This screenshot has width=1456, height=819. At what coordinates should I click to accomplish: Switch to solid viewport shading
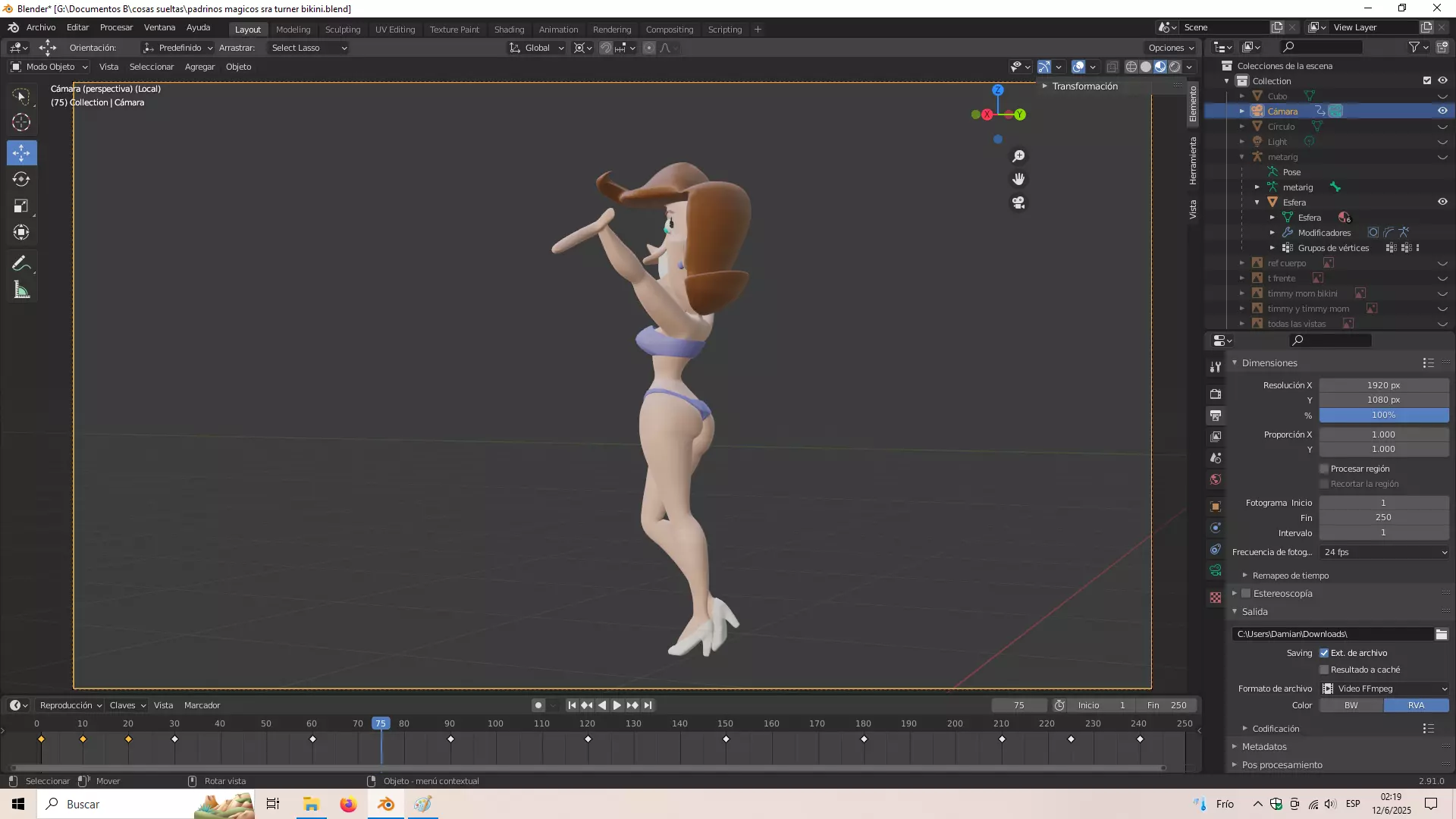[x=1145, y=67]
